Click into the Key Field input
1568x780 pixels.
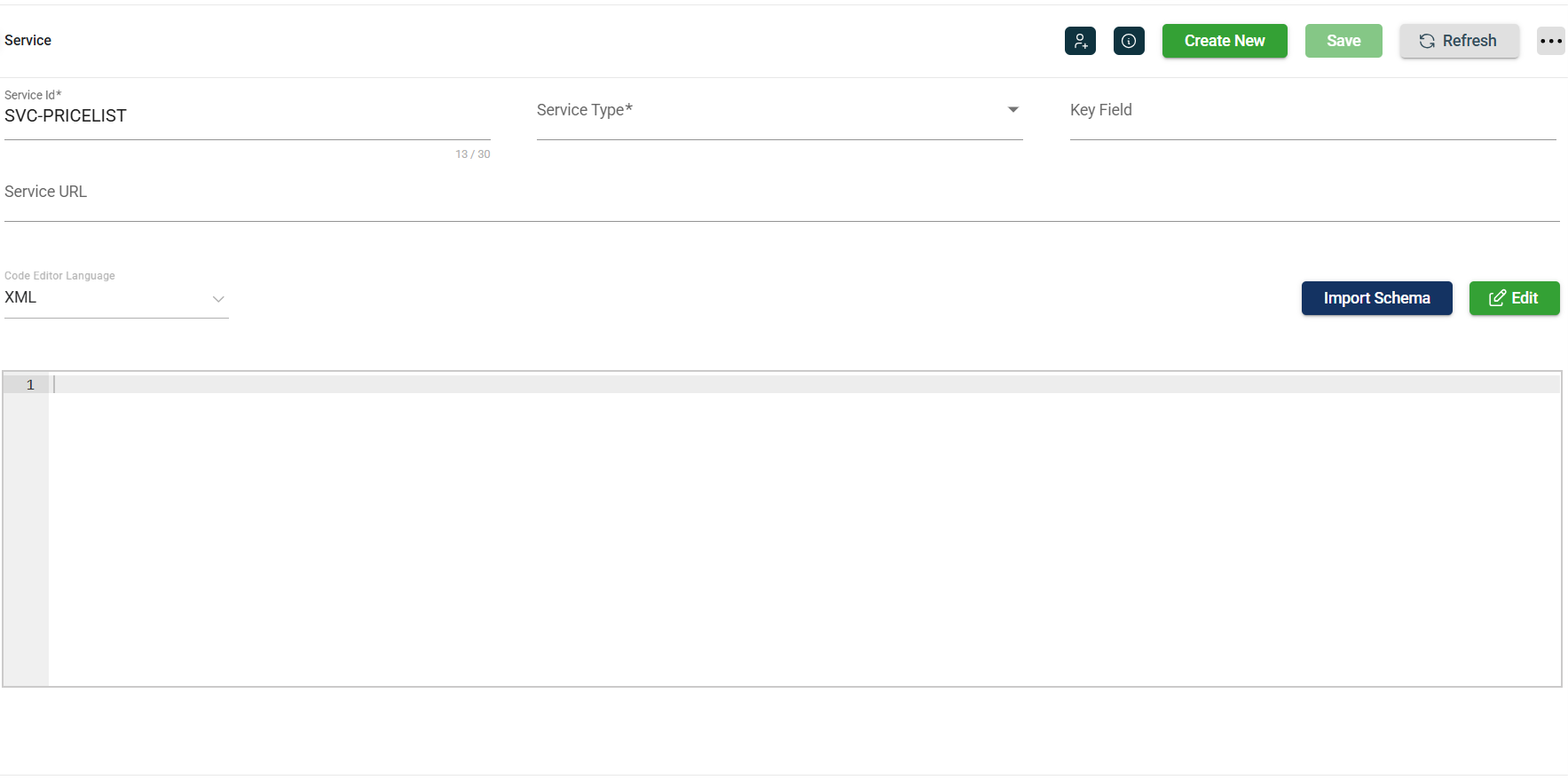tap(1312, 111)
